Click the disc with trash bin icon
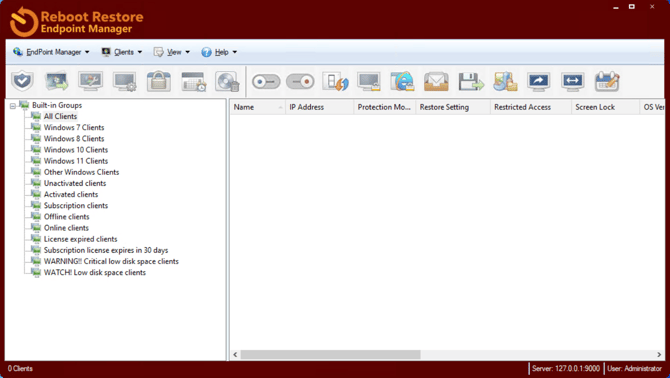This screenshot has width=670, height=378. point(227,81)
